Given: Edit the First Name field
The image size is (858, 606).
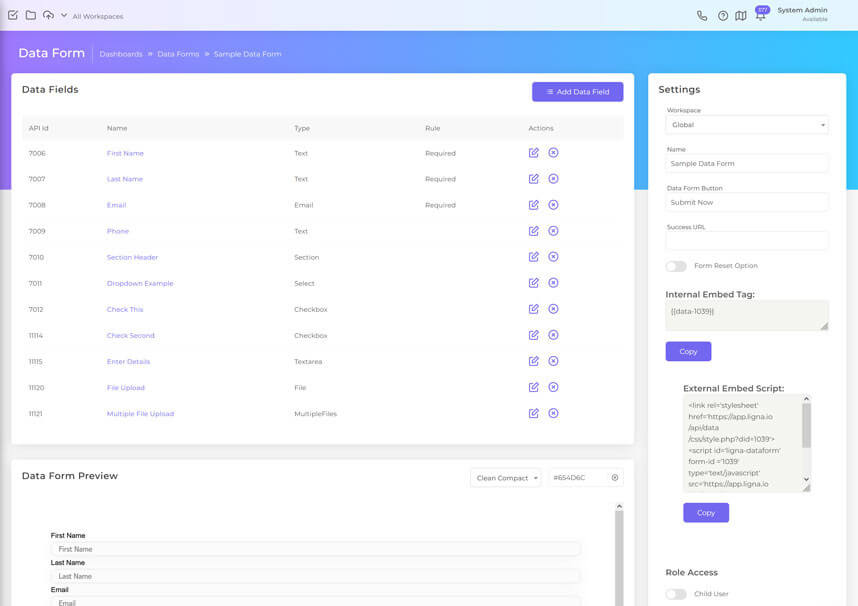Looking at the screenshot, I should click(533, 153).
